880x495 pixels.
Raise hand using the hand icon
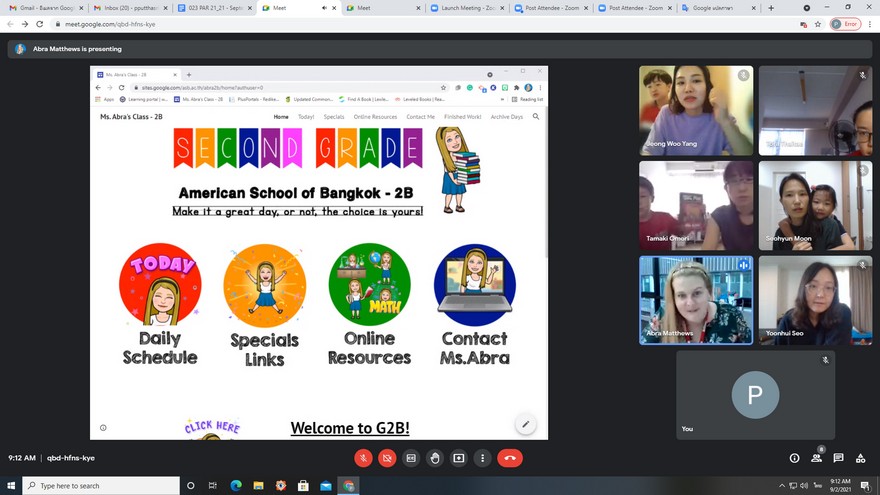point(435,458)
